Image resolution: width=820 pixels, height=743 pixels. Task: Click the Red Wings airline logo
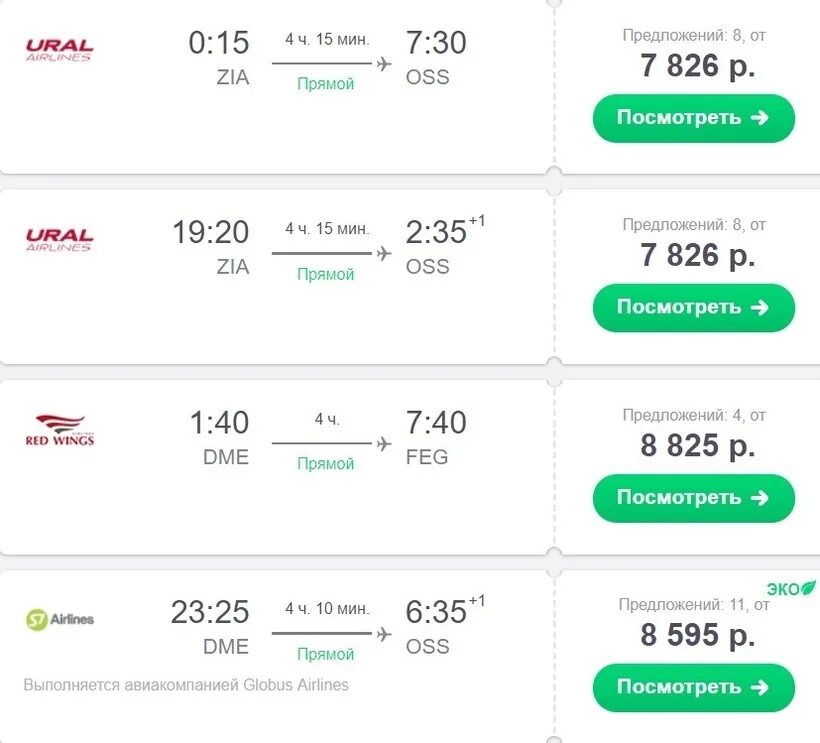pyautogui.click(x=59, y=430)
